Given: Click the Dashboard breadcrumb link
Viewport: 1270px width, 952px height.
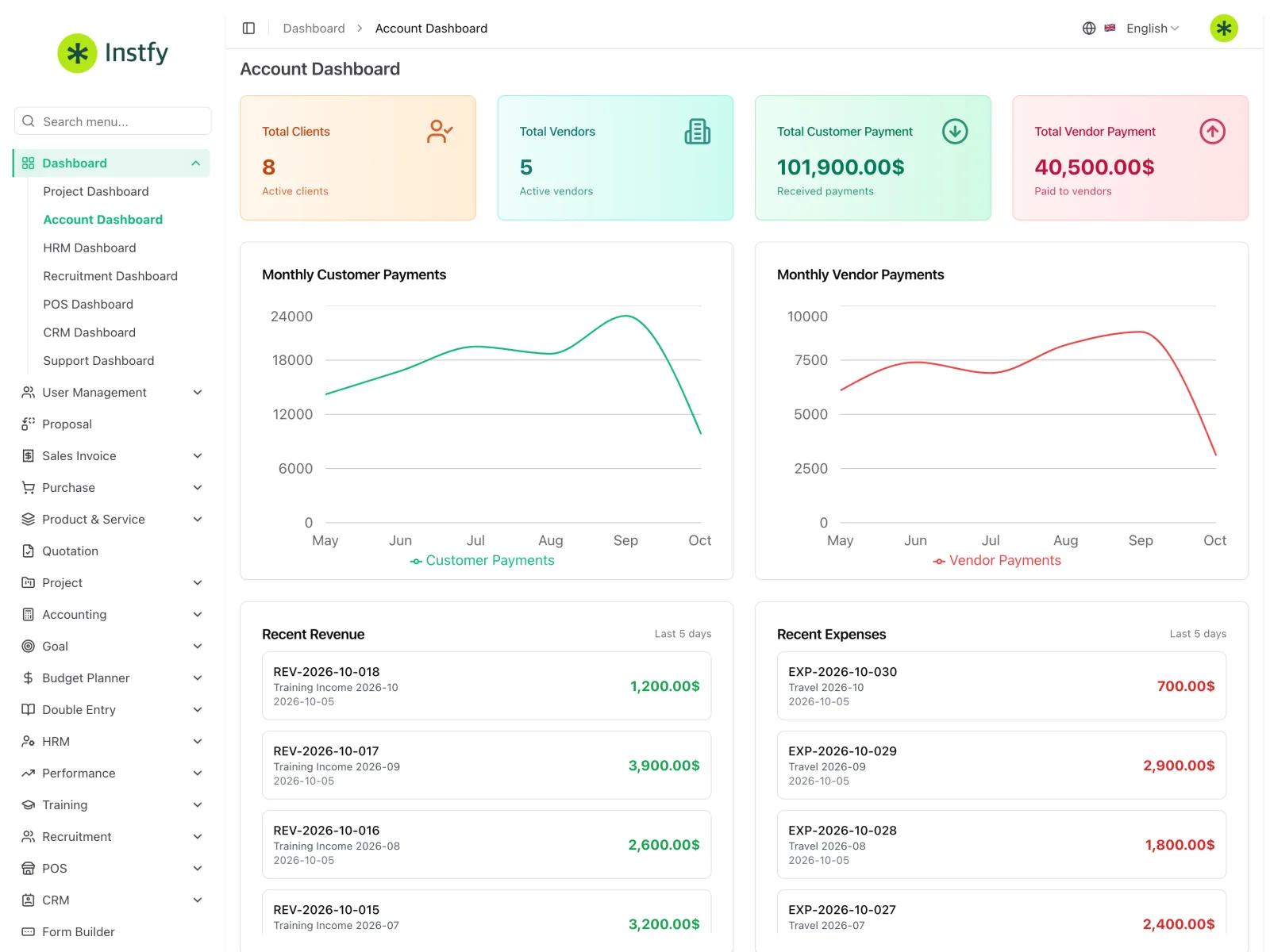Looking at the screenshot, I should tap(314, 29).
